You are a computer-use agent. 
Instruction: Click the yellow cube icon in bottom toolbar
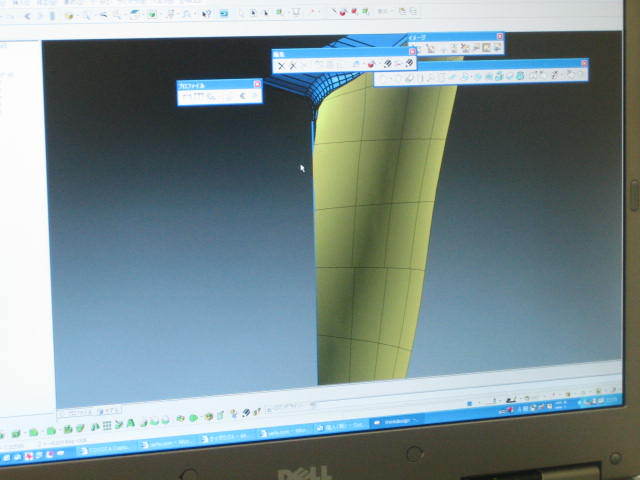209,417
